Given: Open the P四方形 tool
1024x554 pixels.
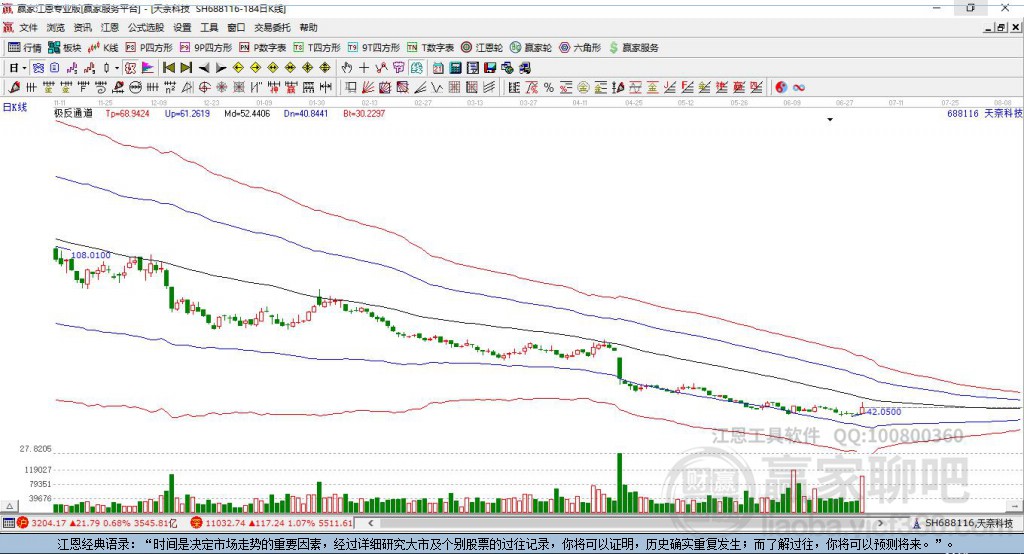Looking at the screenshot, I should coord(149,48).
